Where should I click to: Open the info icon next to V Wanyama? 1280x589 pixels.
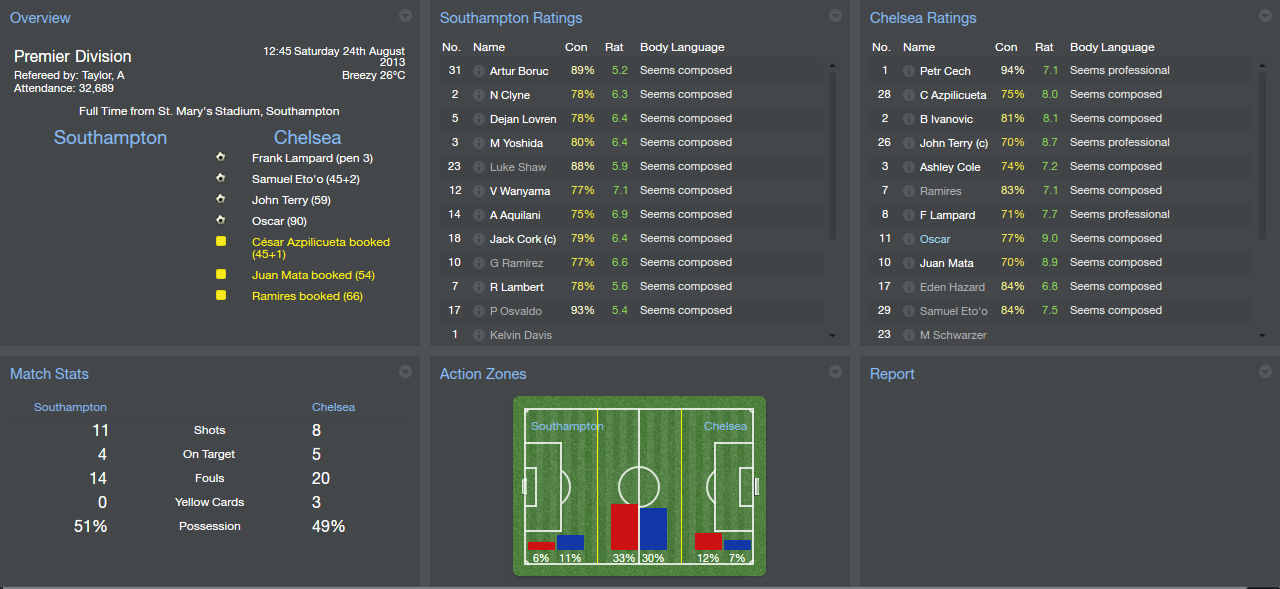478,191
